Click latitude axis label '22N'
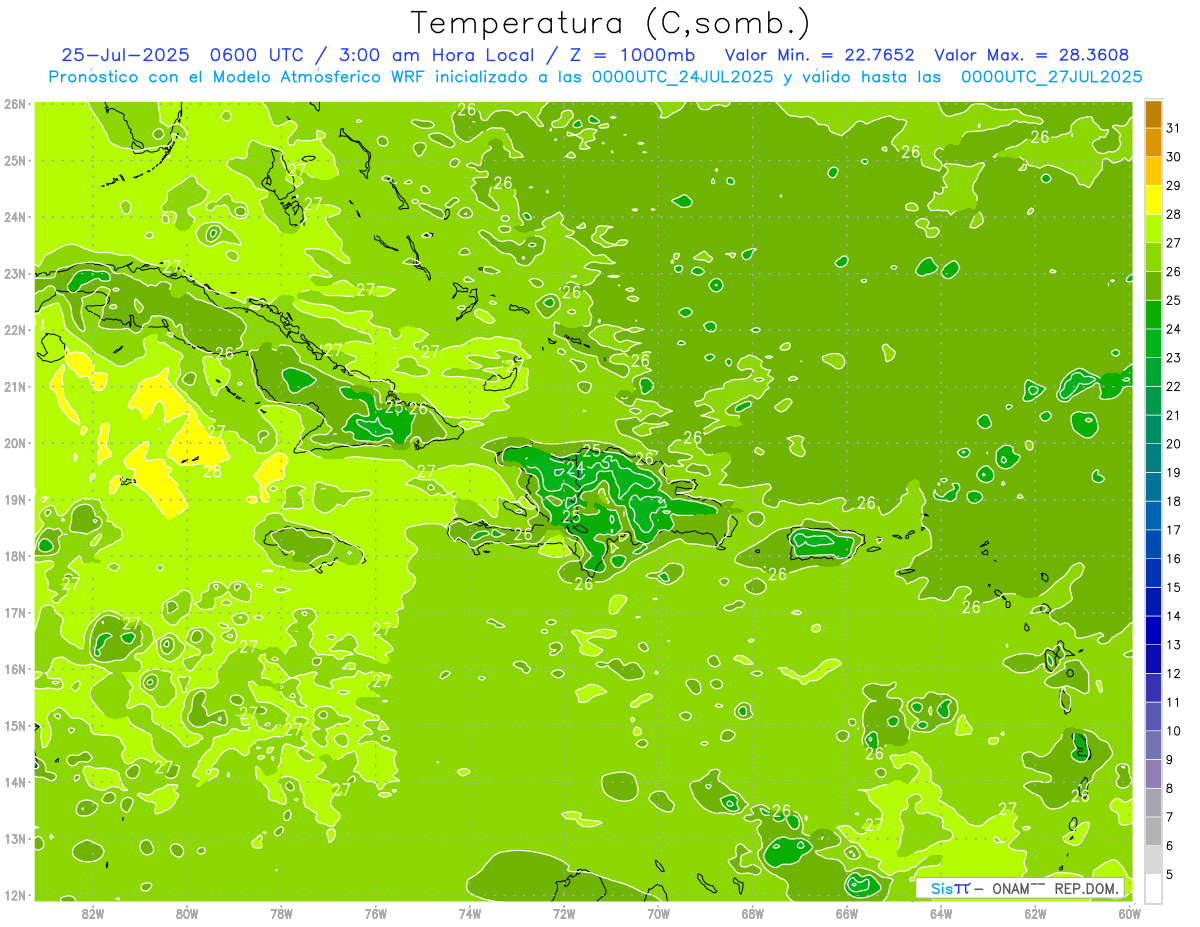 click(x=14, y=330)
